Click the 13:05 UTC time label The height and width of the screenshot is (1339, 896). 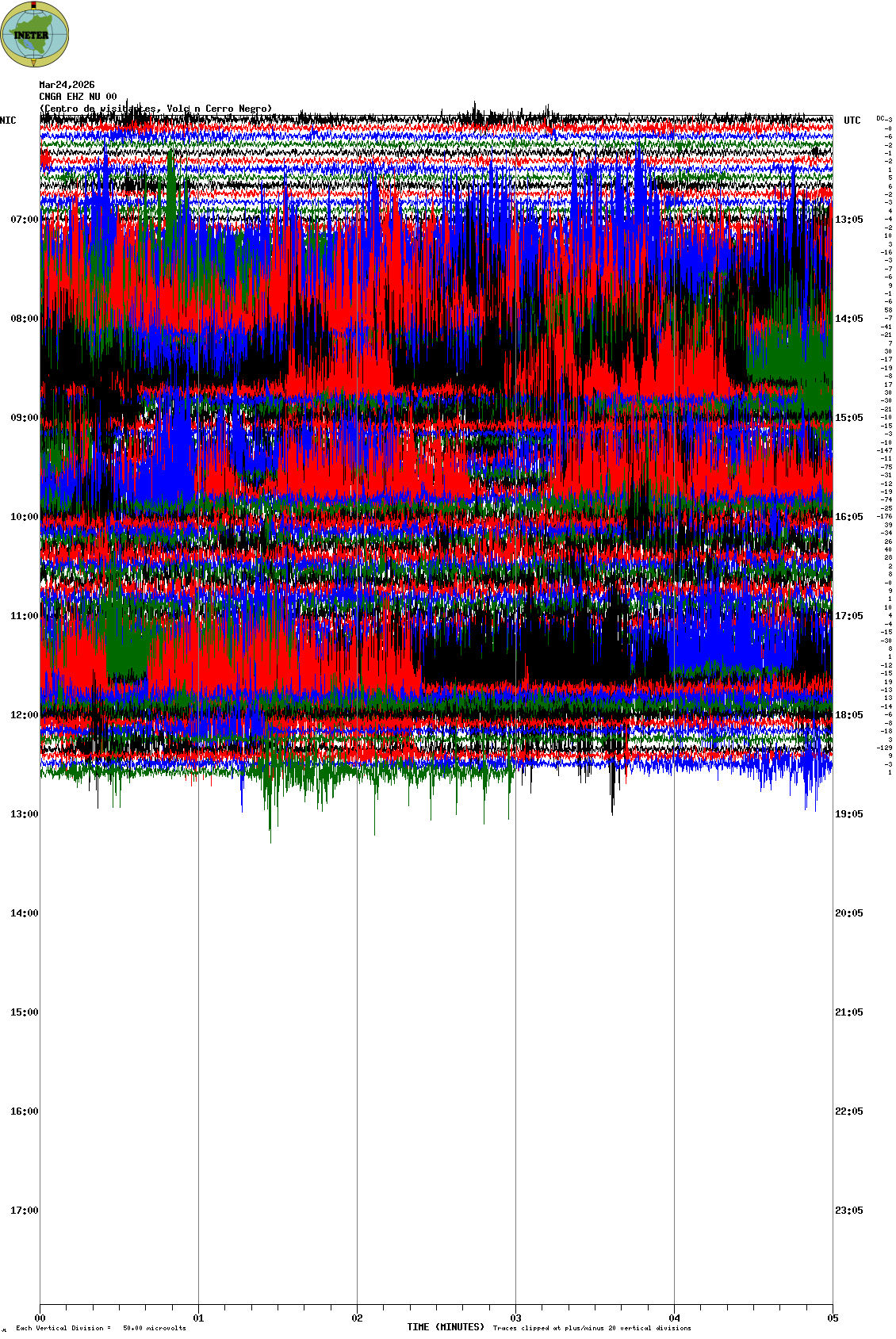pos(848,220)
